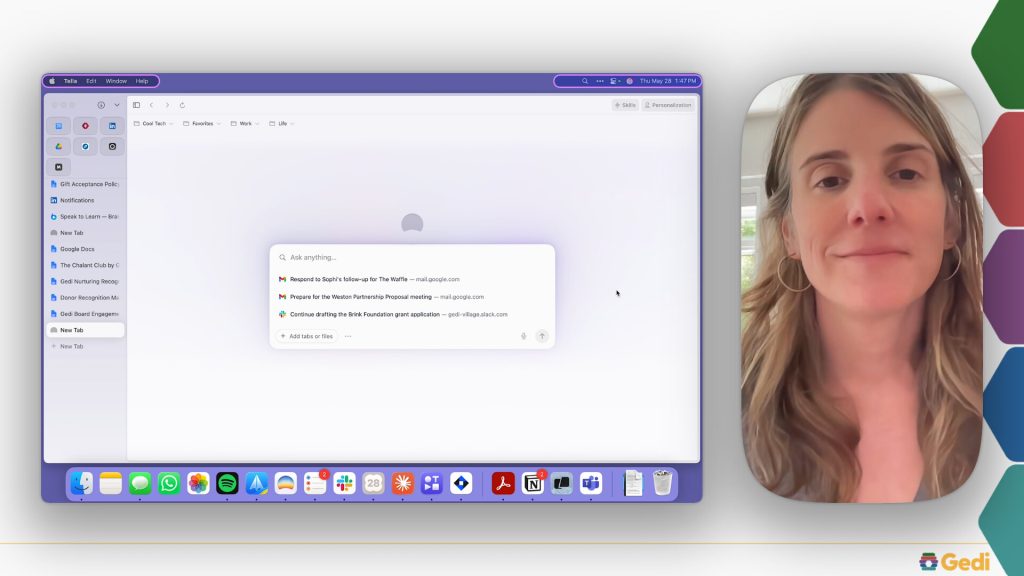
Task: Open Spotlight search in the menu bar
Action: tap(585, 81)
